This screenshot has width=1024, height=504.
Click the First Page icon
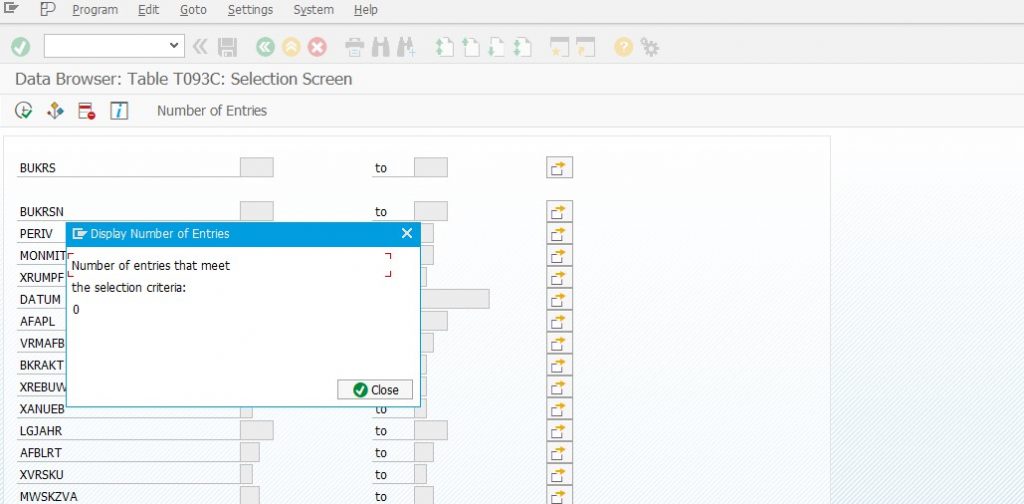click(x=444, y=47)
